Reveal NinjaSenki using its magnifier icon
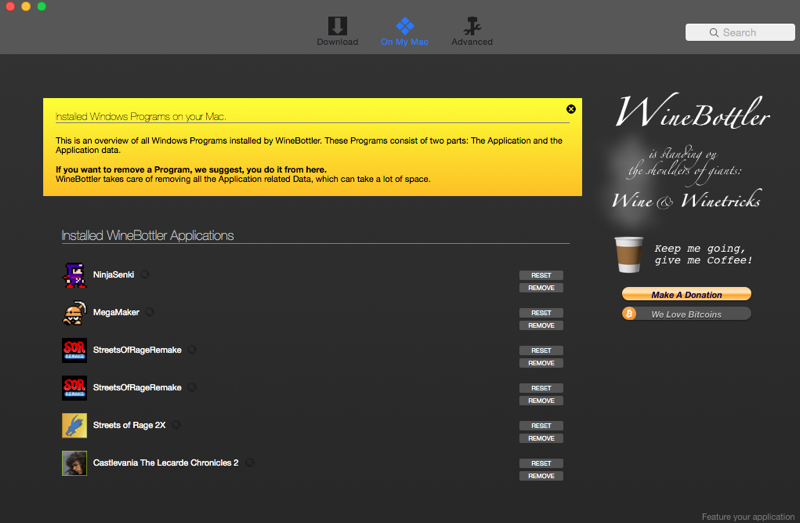This screenshot has height=523, width=800. 145,275
